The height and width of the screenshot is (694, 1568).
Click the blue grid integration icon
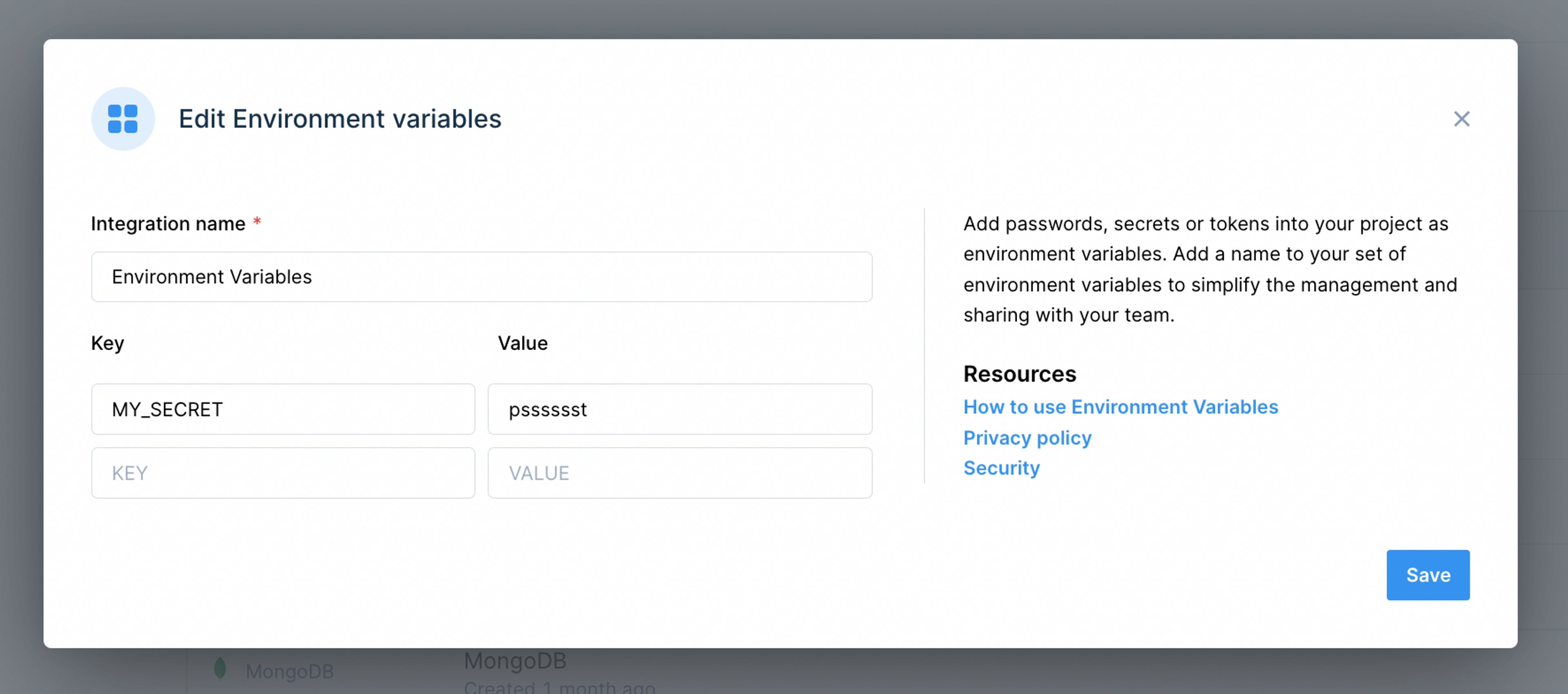pyautogui.click(x=123, y=119)
